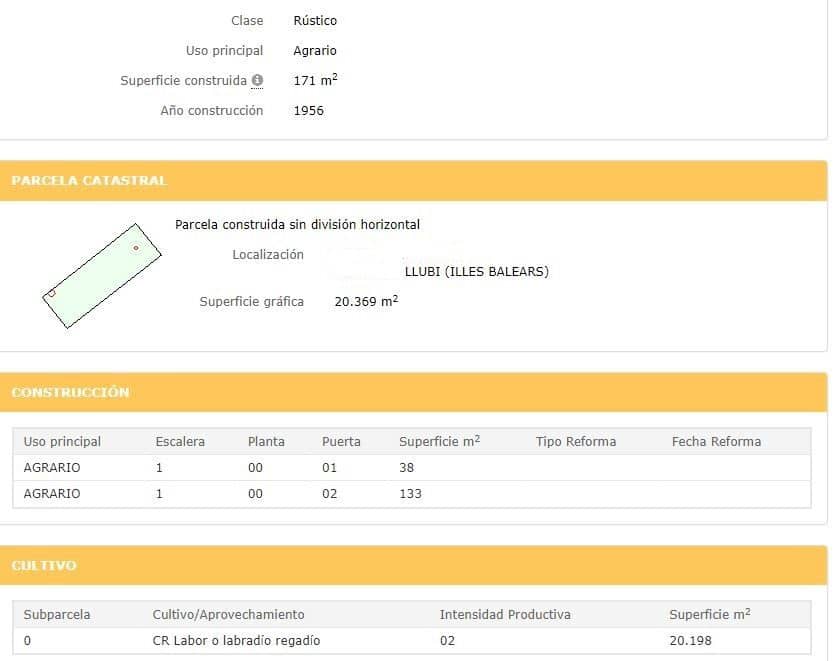Click the Tipo Reforma column header
This screenshot has height=661, width=834.
pos(576,441)
